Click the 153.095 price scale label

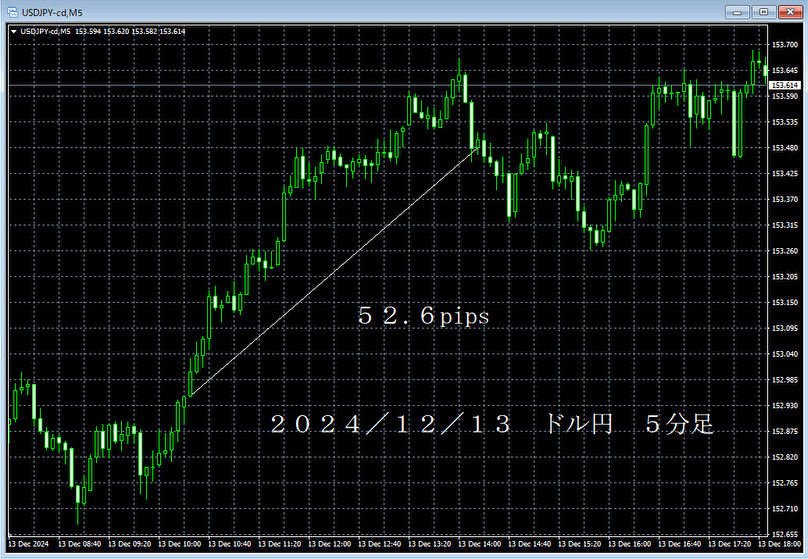[785, 328]
